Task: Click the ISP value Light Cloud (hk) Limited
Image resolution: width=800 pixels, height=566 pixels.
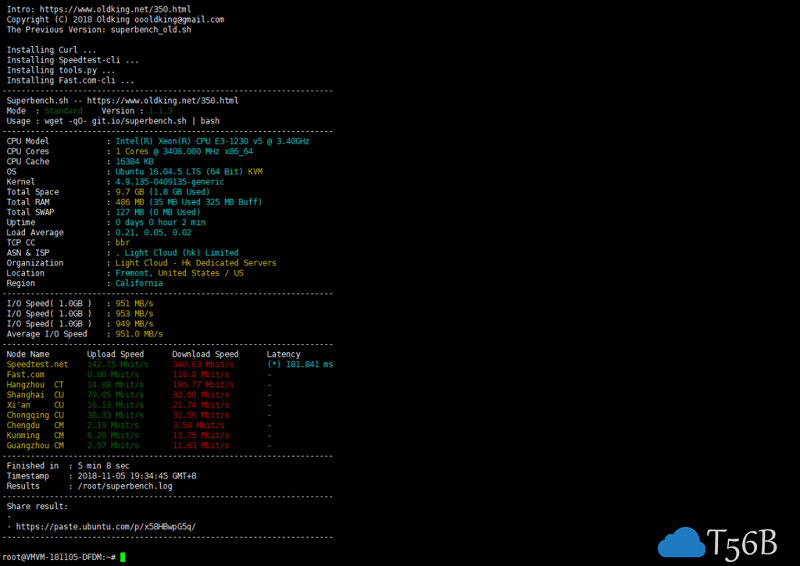Action: pyautogui.click(x=181, y=253)
